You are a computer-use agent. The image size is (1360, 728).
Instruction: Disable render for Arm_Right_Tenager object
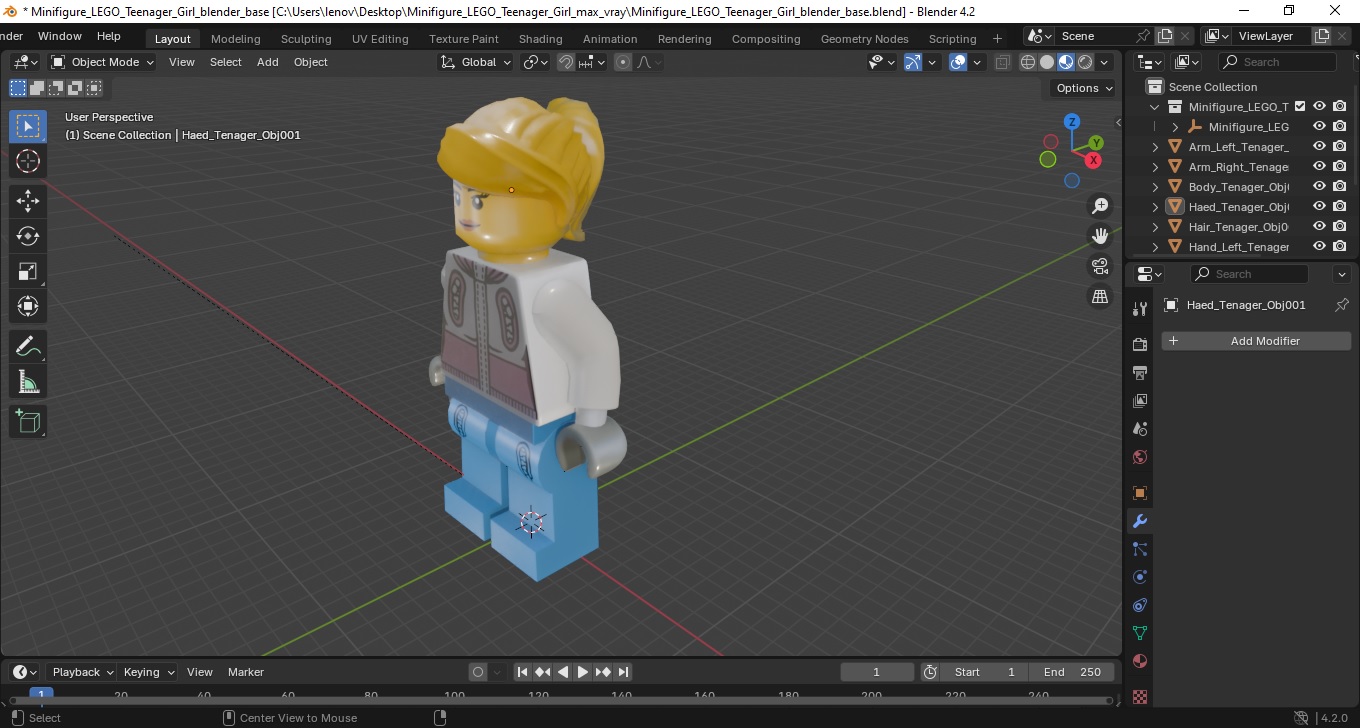point(1339,166)
